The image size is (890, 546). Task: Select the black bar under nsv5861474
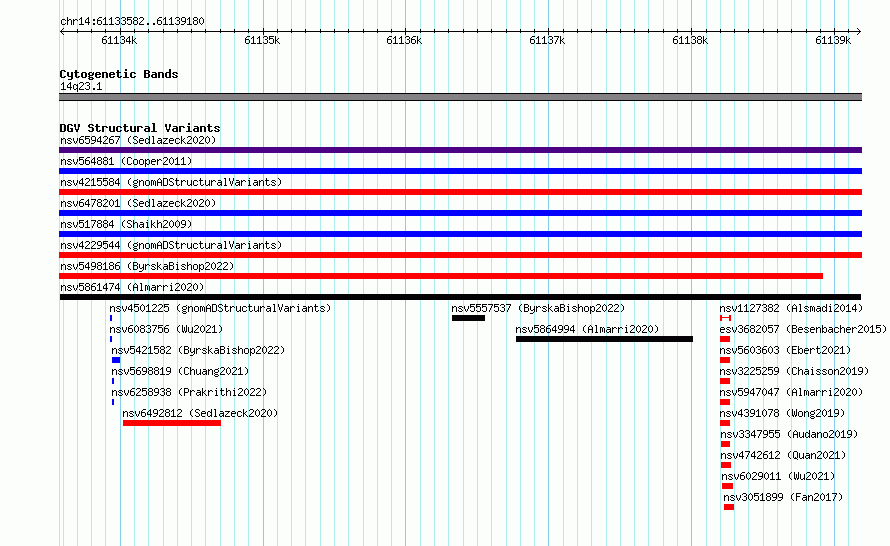[x=460, y=297]
